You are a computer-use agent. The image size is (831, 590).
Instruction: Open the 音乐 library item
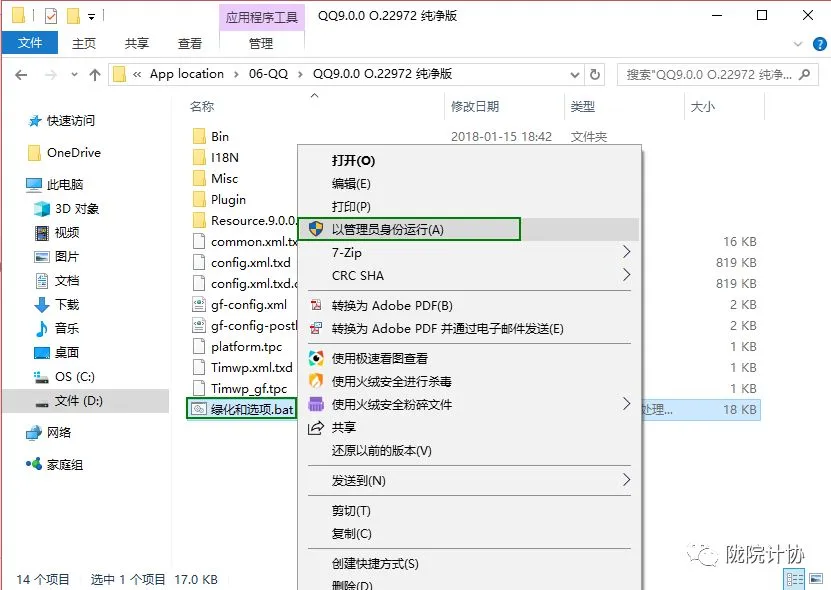(67, 328)
